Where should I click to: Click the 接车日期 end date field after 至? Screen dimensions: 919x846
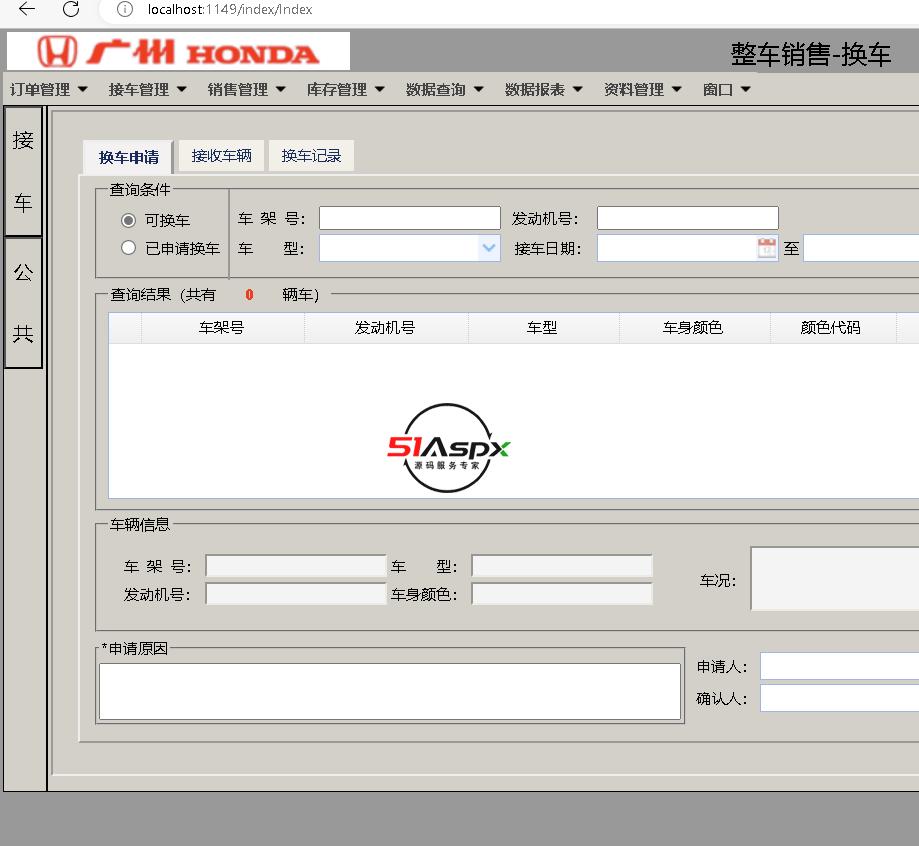click(861, 248)
